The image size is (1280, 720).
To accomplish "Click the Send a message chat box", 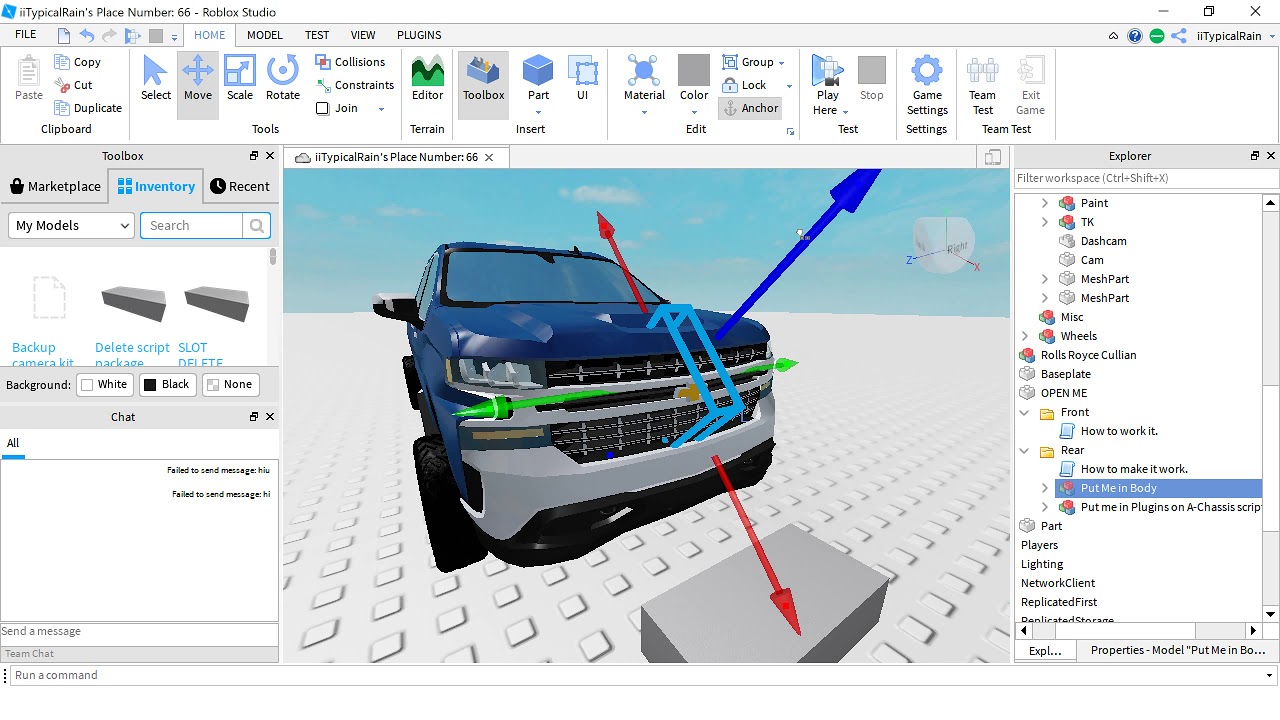I will pyautogui.click(x=139, y=631).
